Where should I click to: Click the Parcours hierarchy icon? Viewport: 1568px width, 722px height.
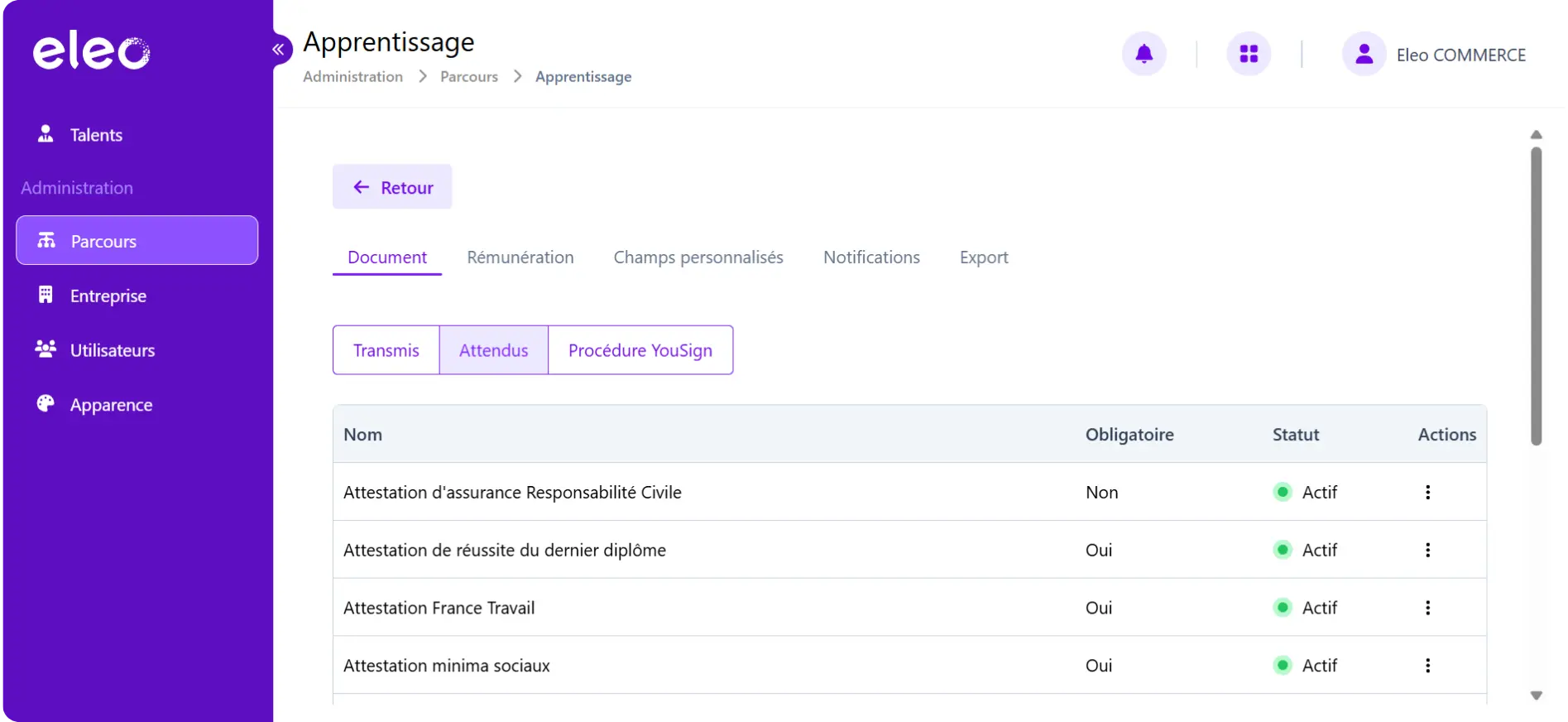(46, 240)
